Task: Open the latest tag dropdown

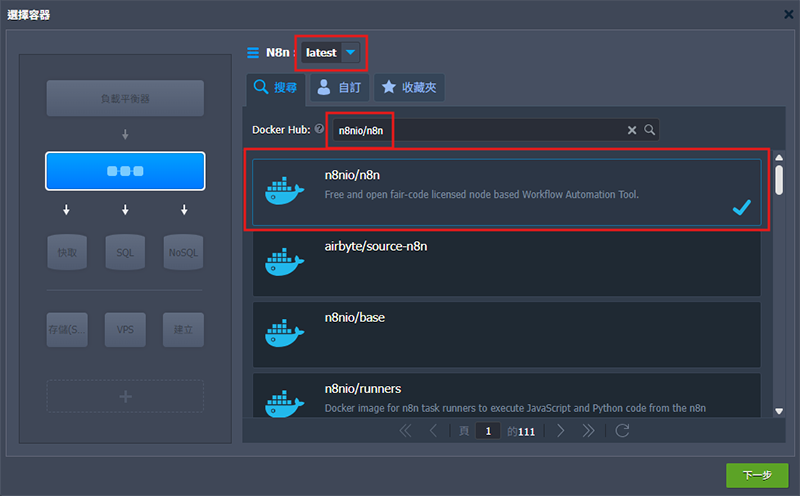Action: (x=349, y=53)
